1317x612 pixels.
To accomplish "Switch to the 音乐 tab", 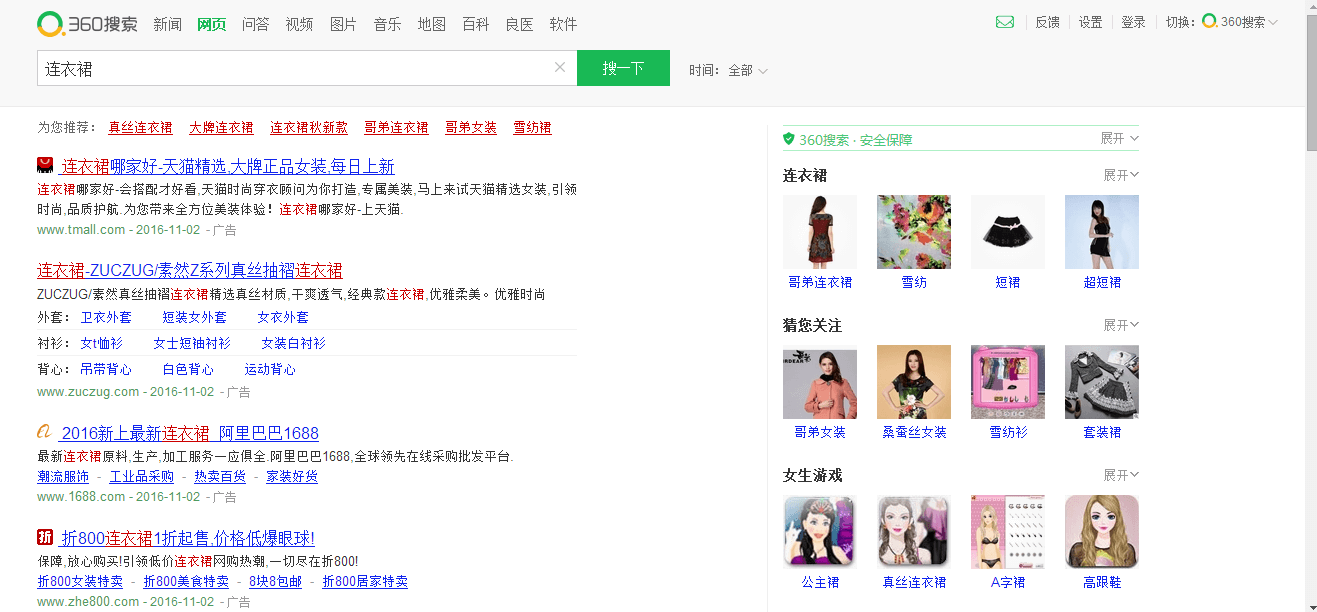I will [387, 24].
